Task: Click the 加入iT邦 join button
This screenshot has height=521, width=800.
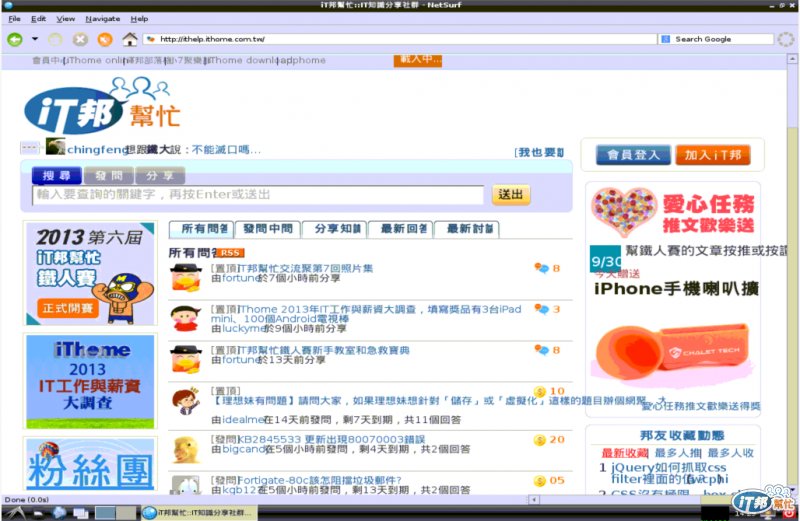Action: click(x=713, y=155)
